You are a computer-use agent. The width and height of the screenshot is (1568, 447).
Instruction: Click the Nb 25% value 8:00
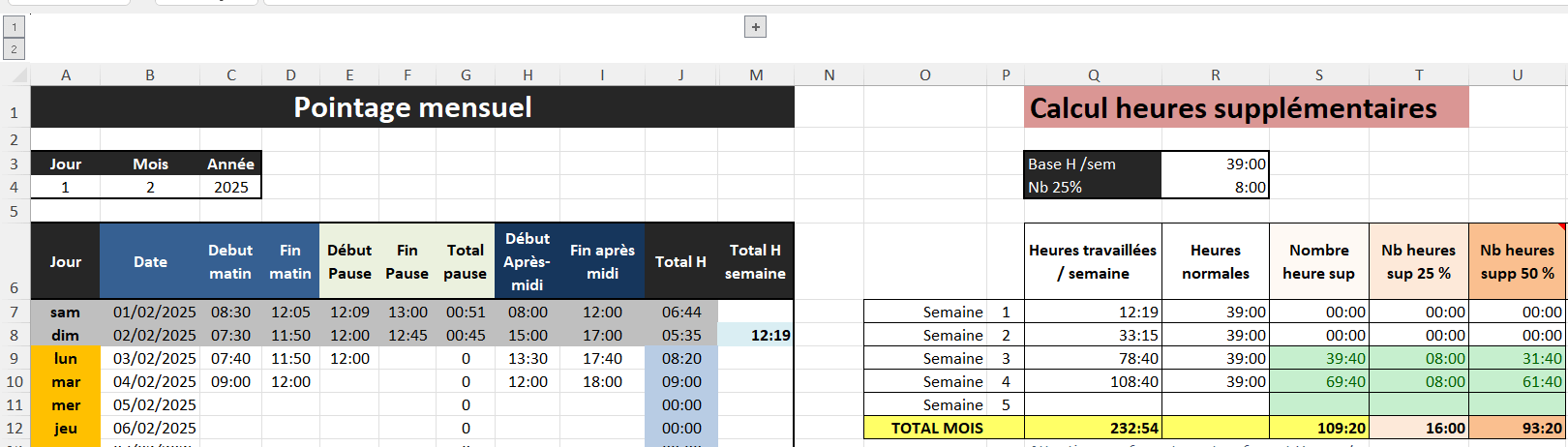(x=1215, y=188)
